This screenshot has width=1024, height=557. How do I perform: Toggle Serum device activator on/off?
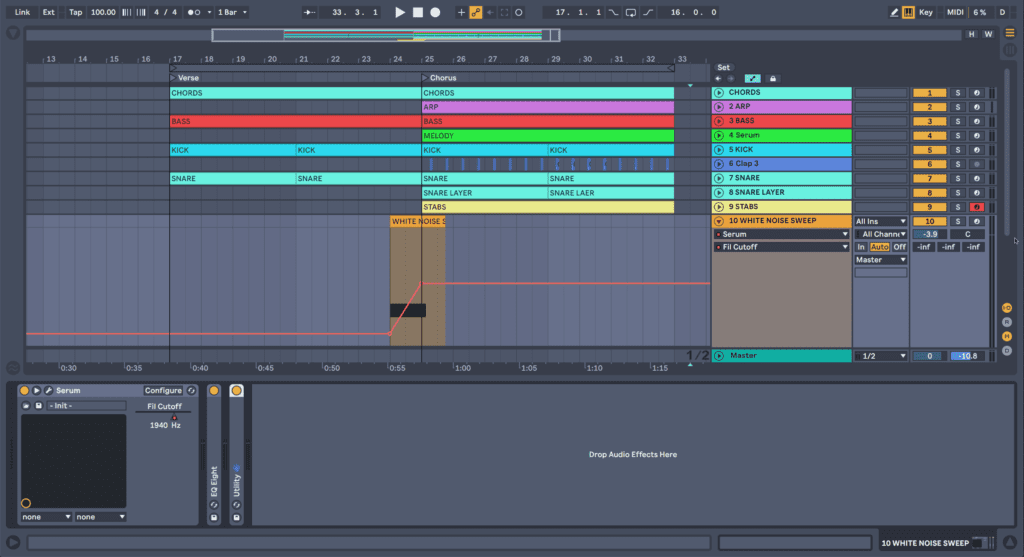24,390
